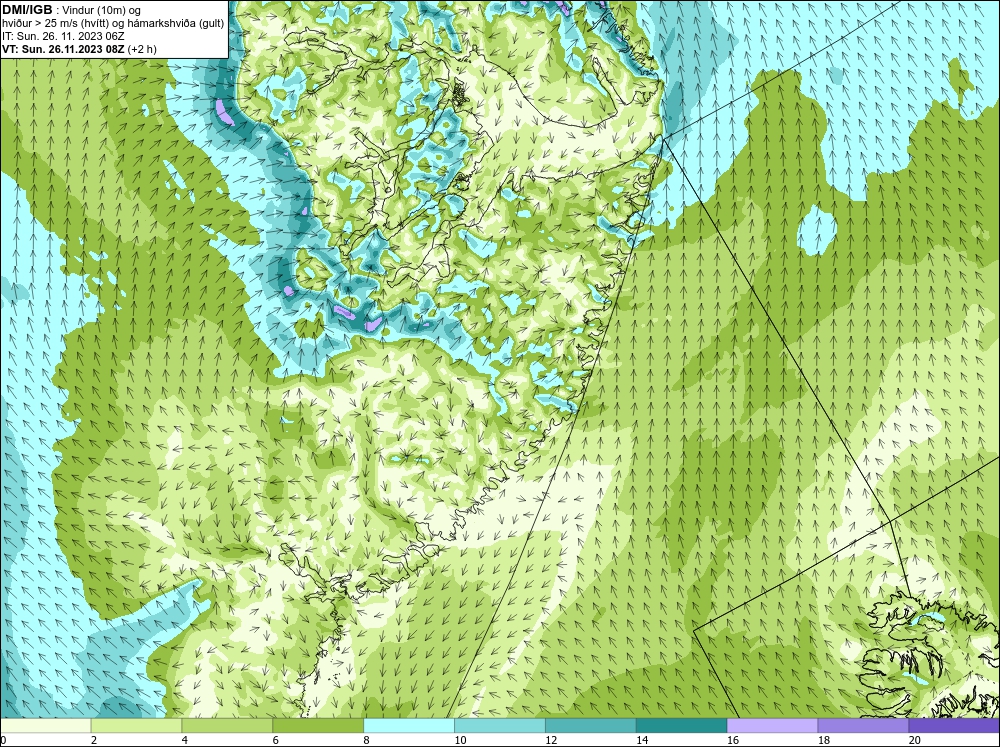The width and height of the screenshot is (1000, 747).
Task: Click the 'VT: Sun. 26.11.2023 08Z' valid time text
Action: [x=63, y=49]
